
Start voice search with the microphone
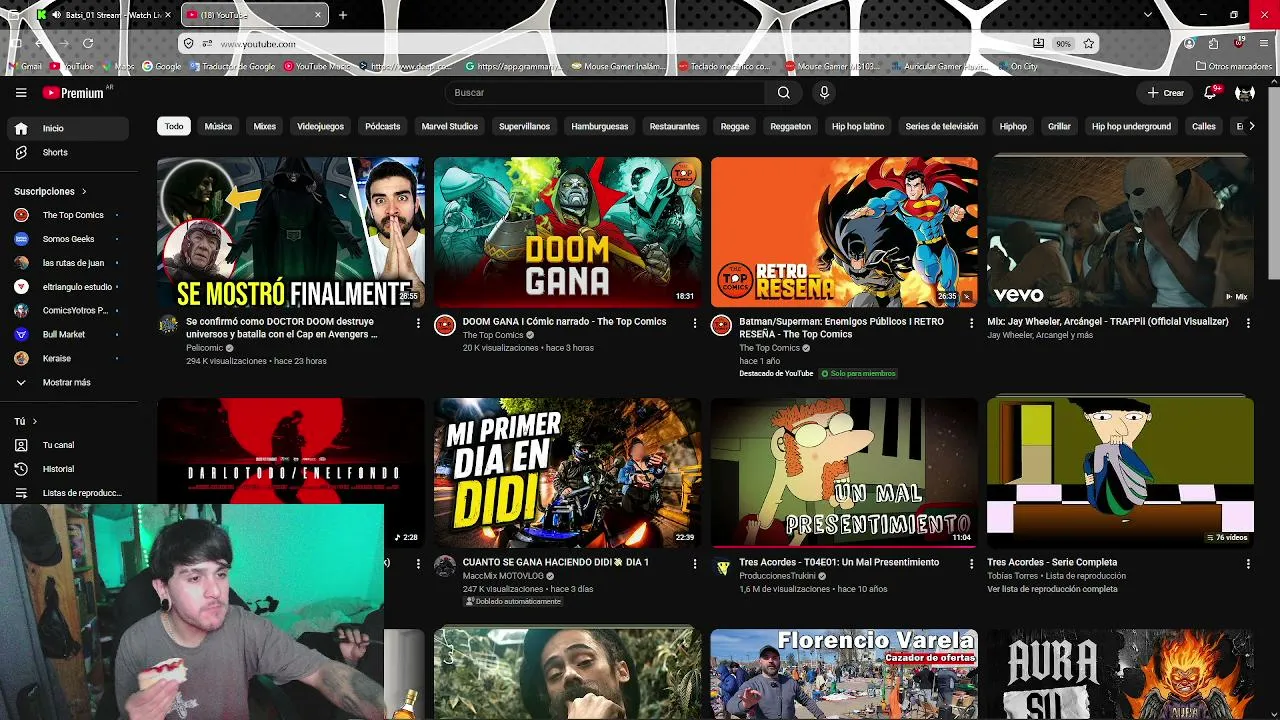(824, 93)
